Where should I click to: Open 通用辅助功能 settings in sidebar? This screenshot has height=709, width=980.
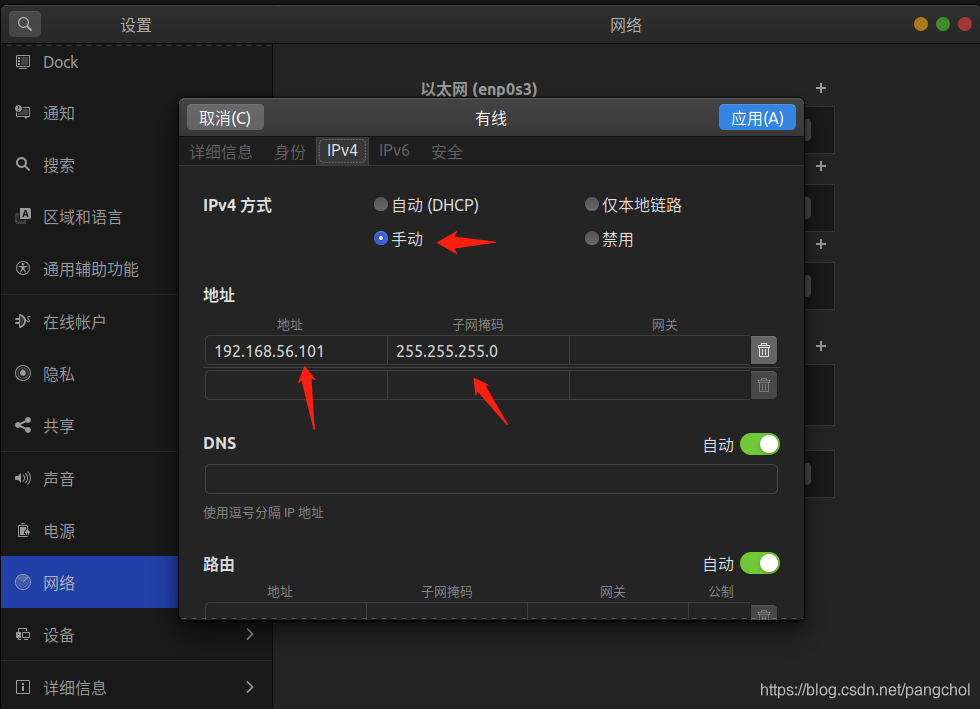90,269
